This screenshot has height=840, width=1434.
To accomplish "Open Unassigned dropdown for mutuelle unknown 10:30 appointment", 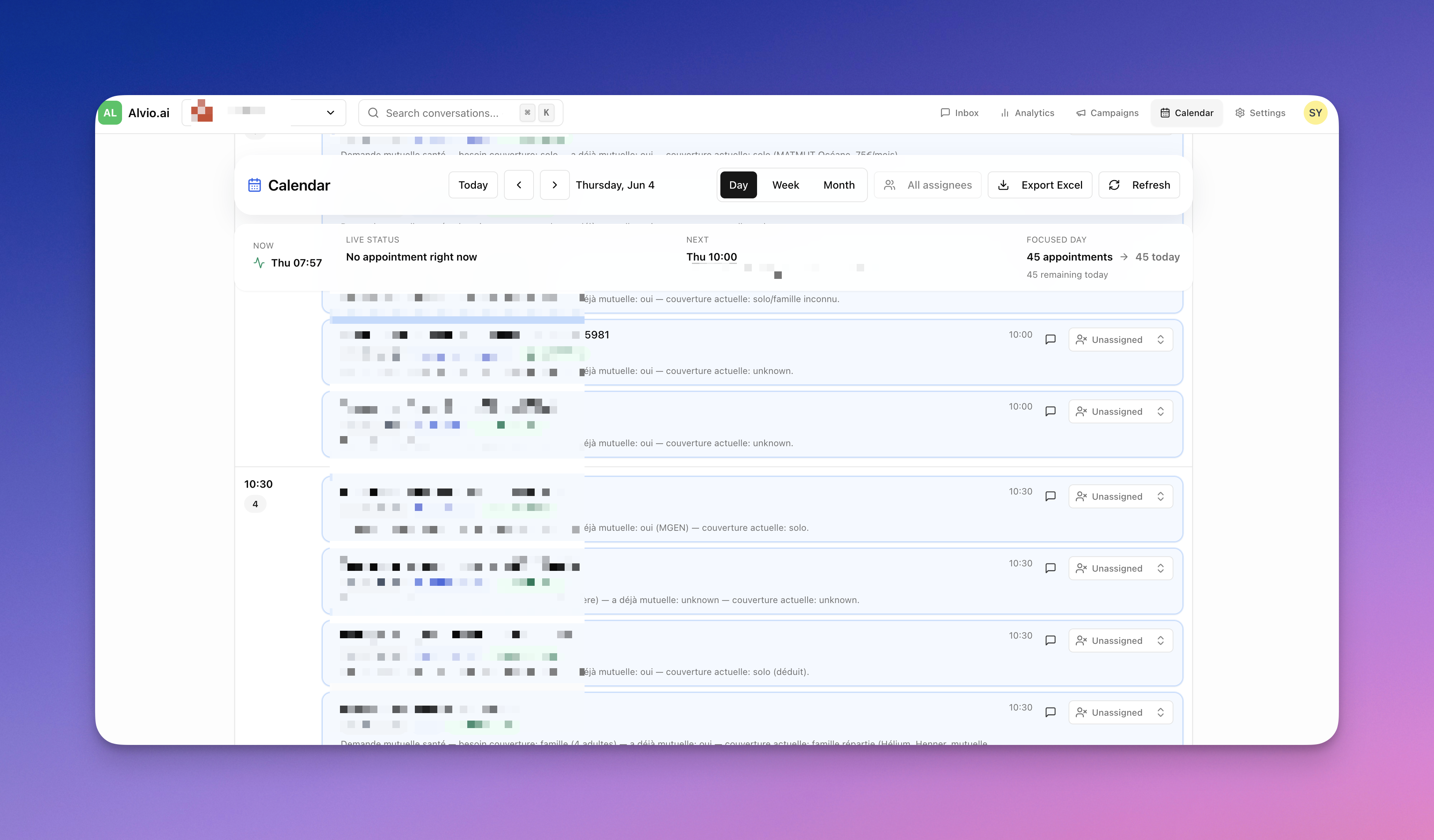I will pos(1121,568).
